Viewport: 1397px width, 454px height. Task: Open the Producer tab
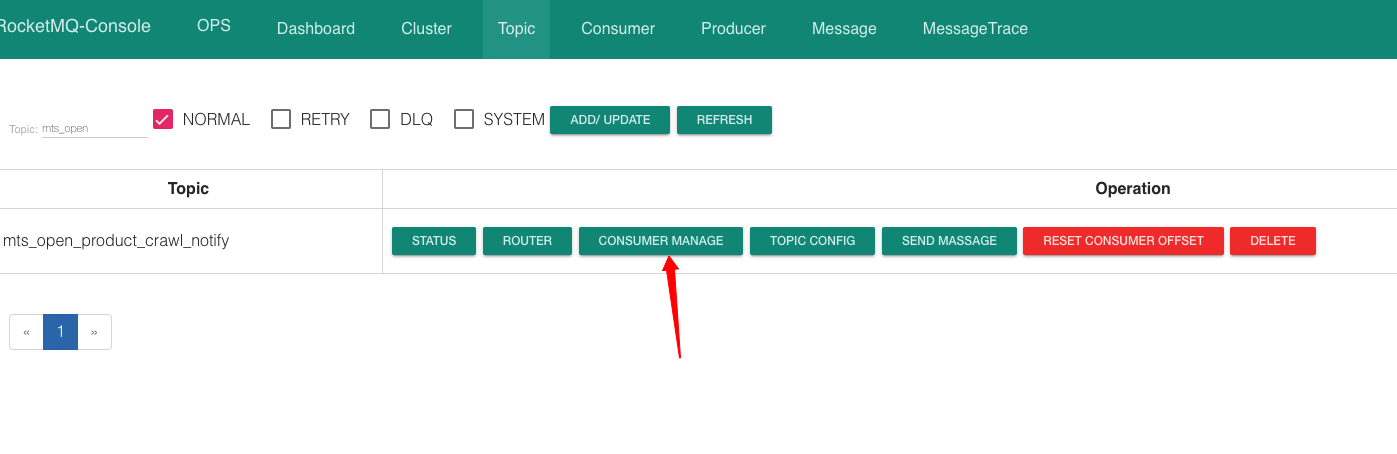pos(733,29)
